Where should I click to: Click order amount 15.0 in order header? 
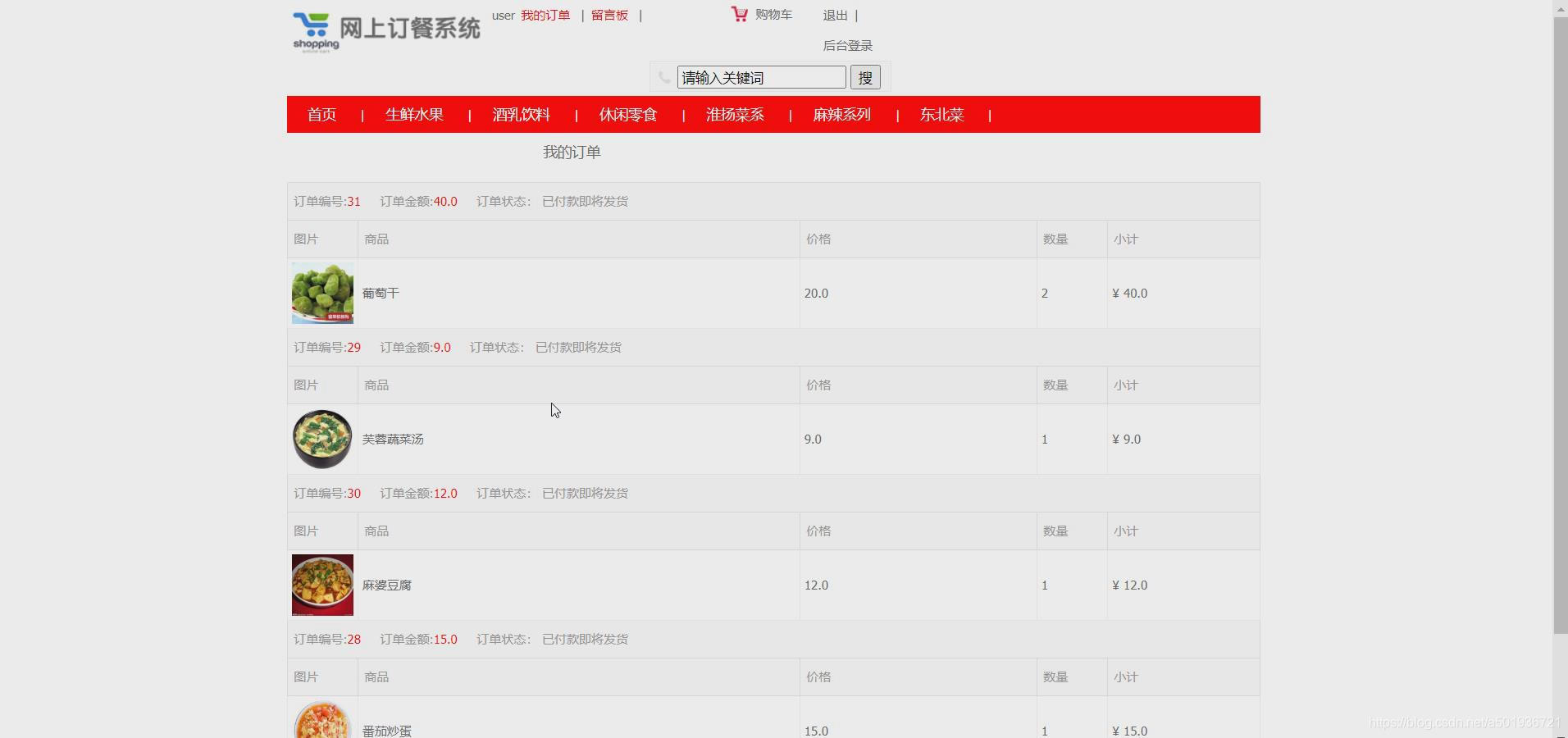[x=445, y=639]
